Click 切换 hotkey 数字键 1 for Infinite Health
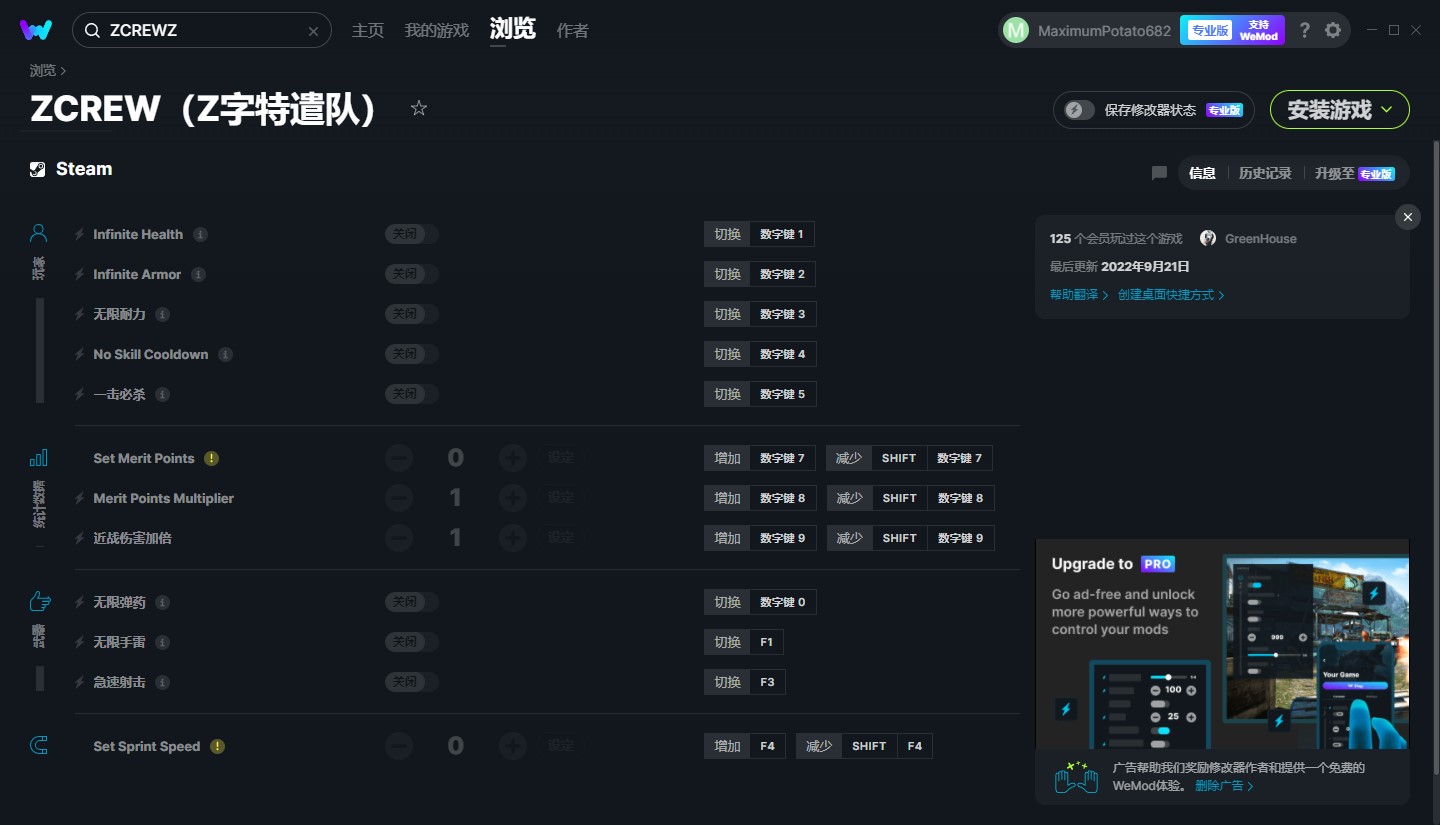1440x825 pixels. [759, 234]
